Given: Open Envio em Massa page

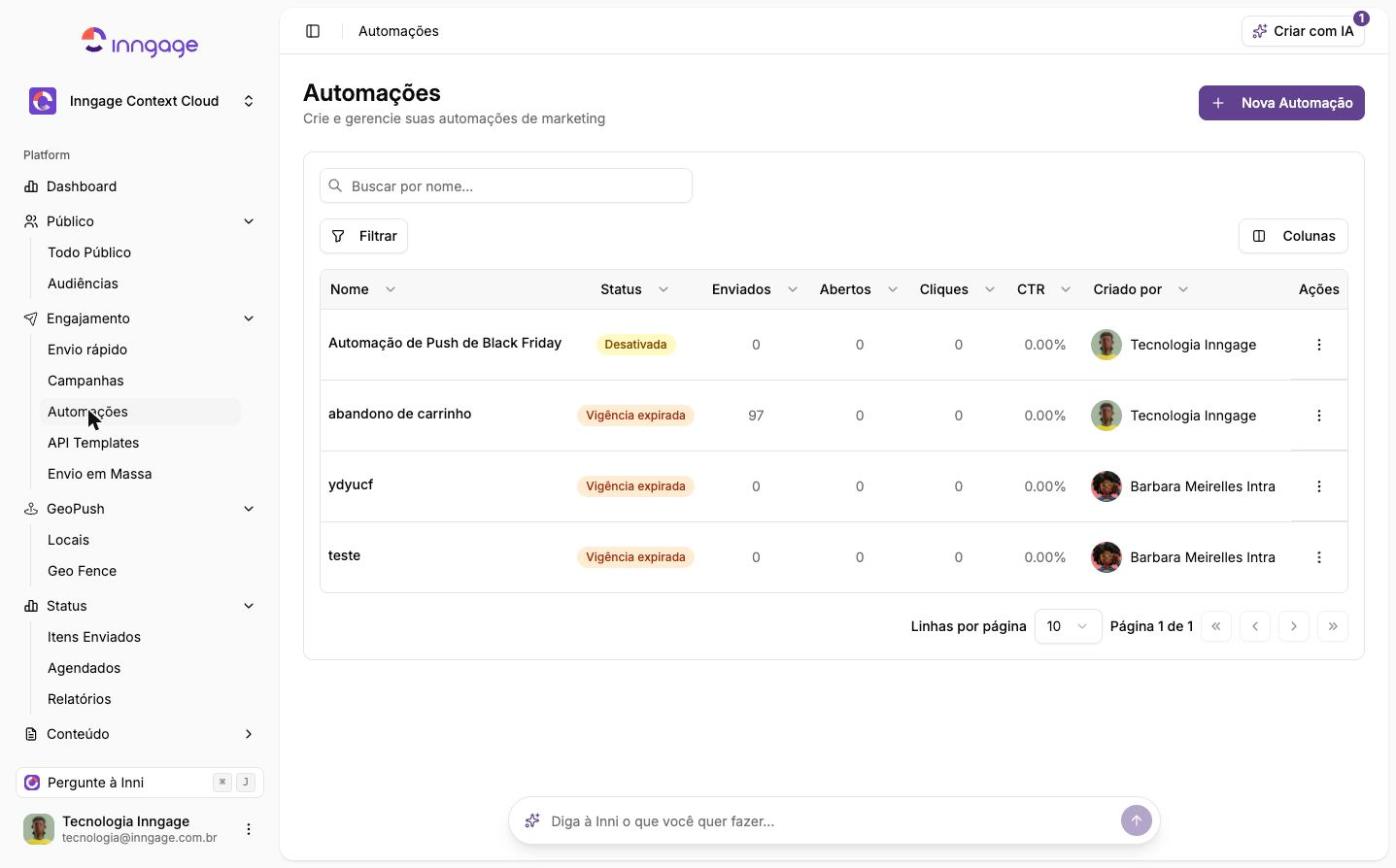Looking at the screenshot, I should point(140,473).
